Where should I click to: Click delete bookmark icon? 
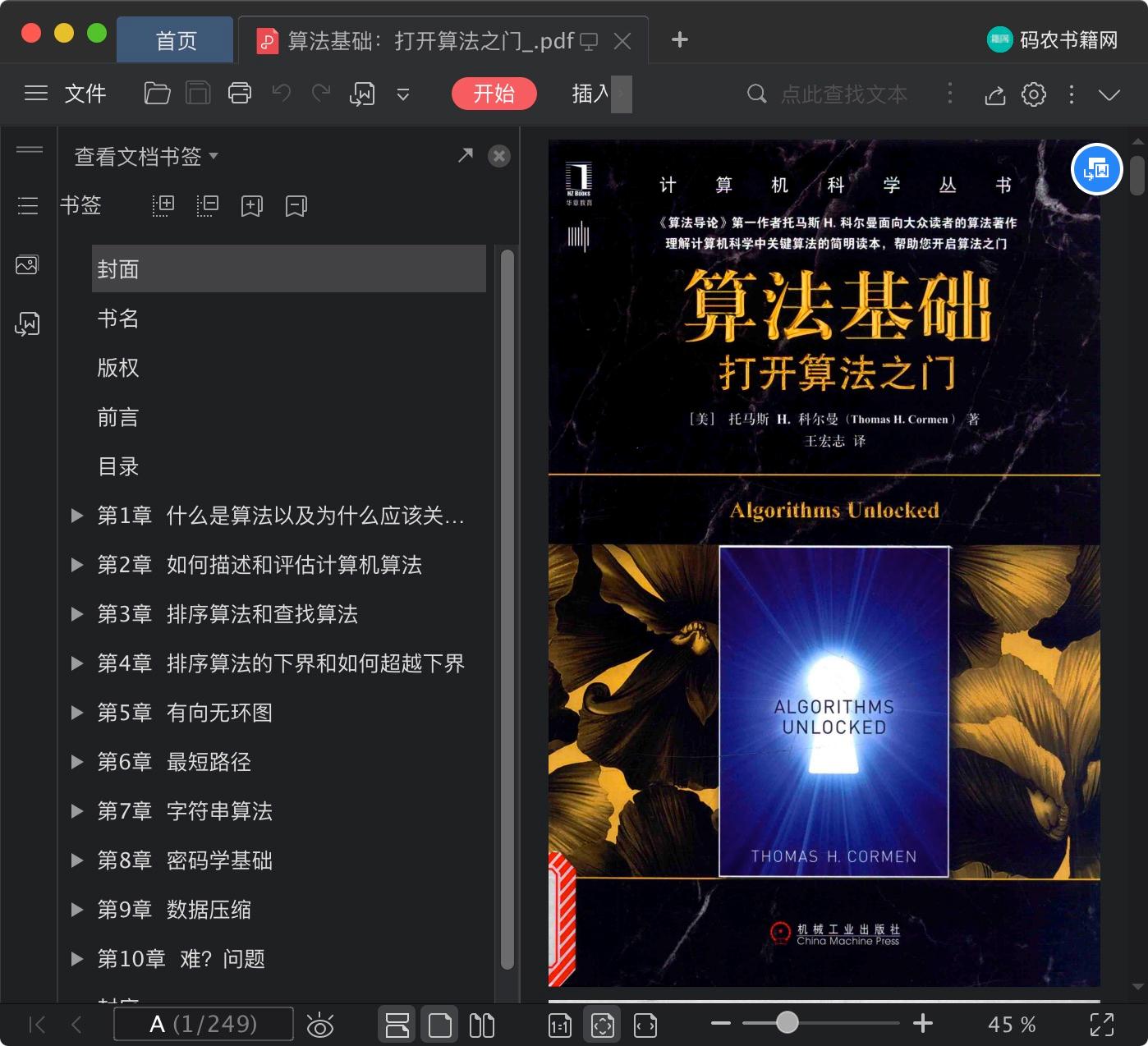(x=296, y=205)
